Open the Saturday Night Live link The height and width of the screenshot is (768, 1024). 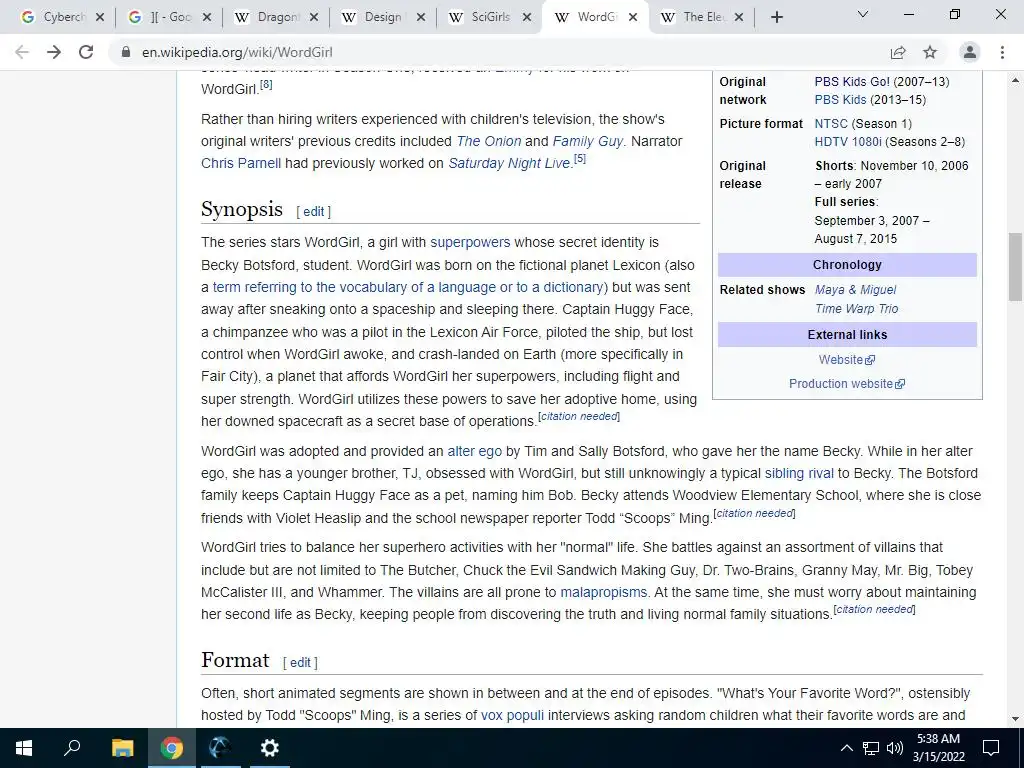pos(509,163)
